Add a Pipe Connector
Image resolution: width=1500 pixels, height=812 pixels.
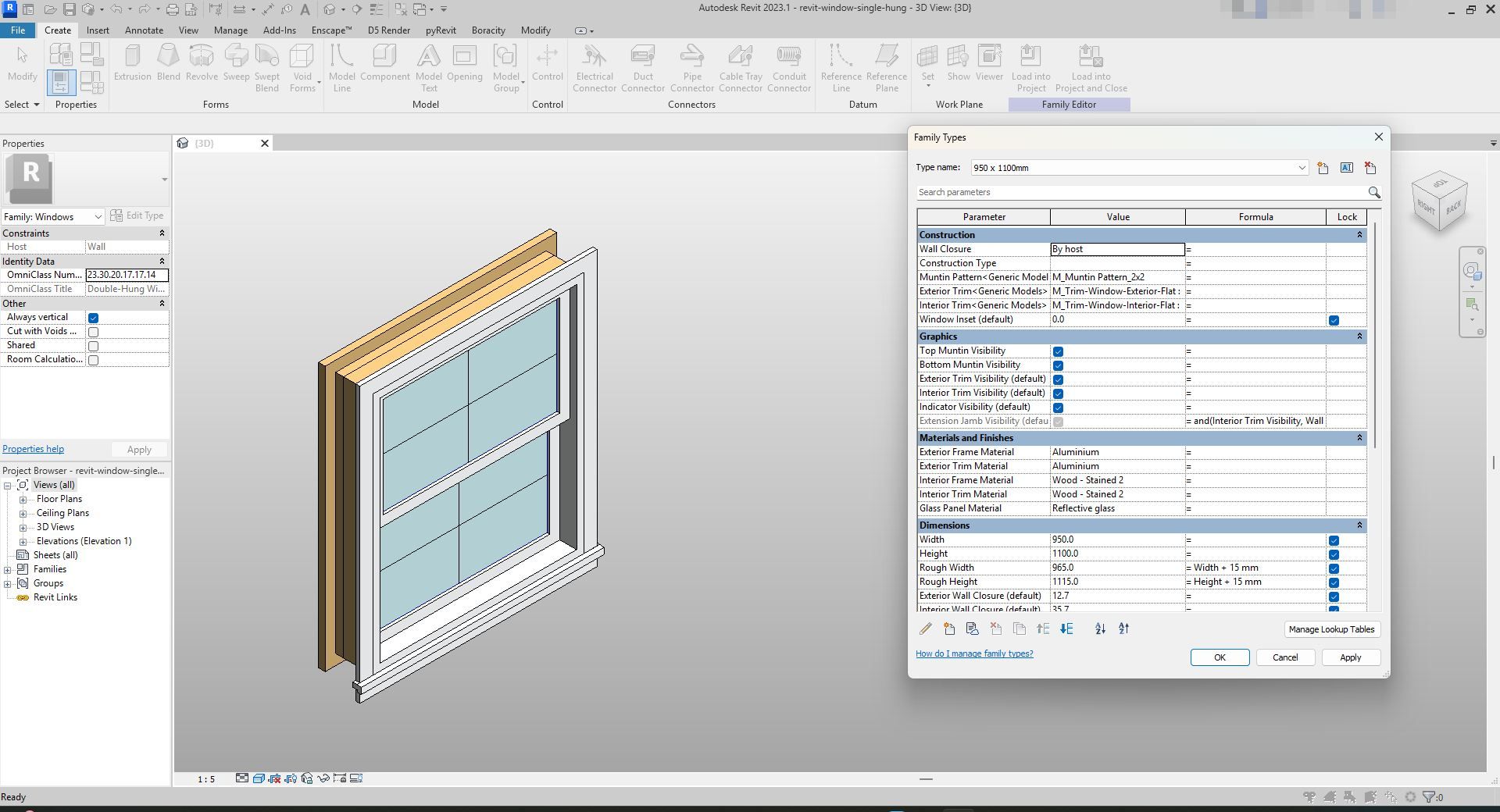(x=692, y=69)
